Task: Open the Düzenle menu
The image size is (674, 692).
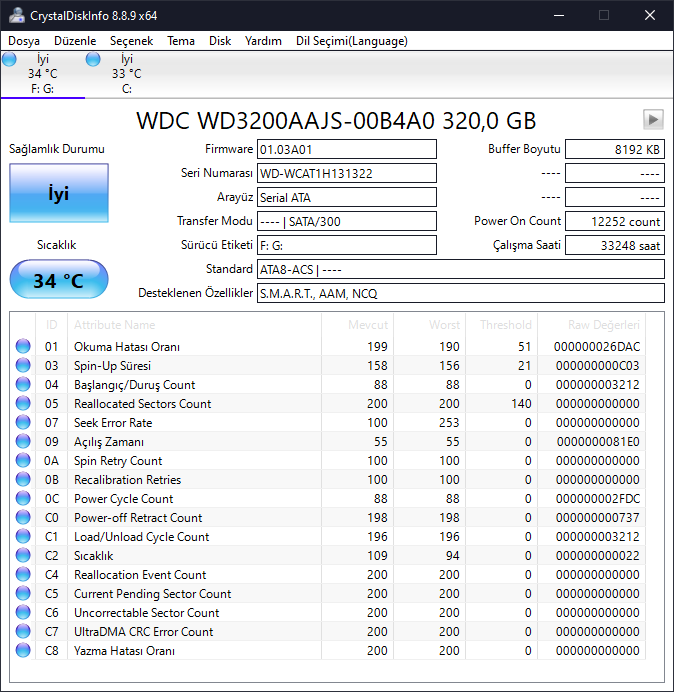Action: click(75, 41)
